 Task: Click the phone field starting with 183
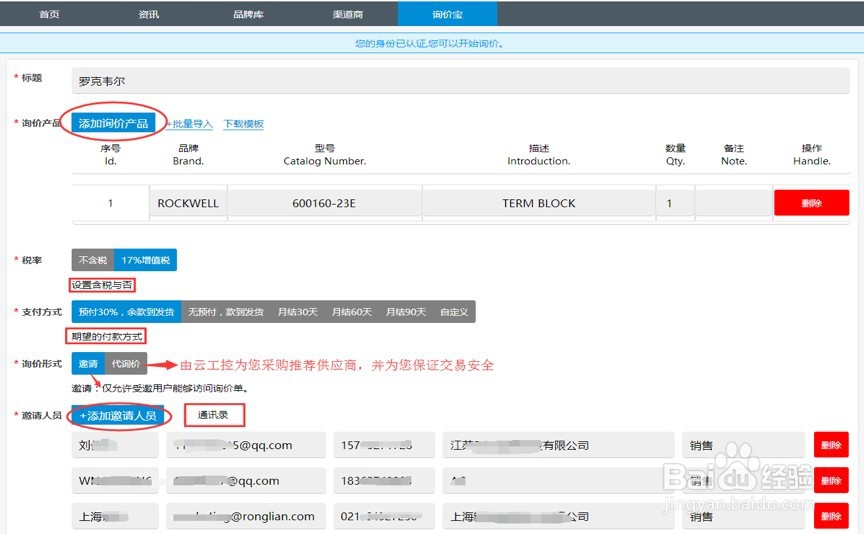pos(384,481)
